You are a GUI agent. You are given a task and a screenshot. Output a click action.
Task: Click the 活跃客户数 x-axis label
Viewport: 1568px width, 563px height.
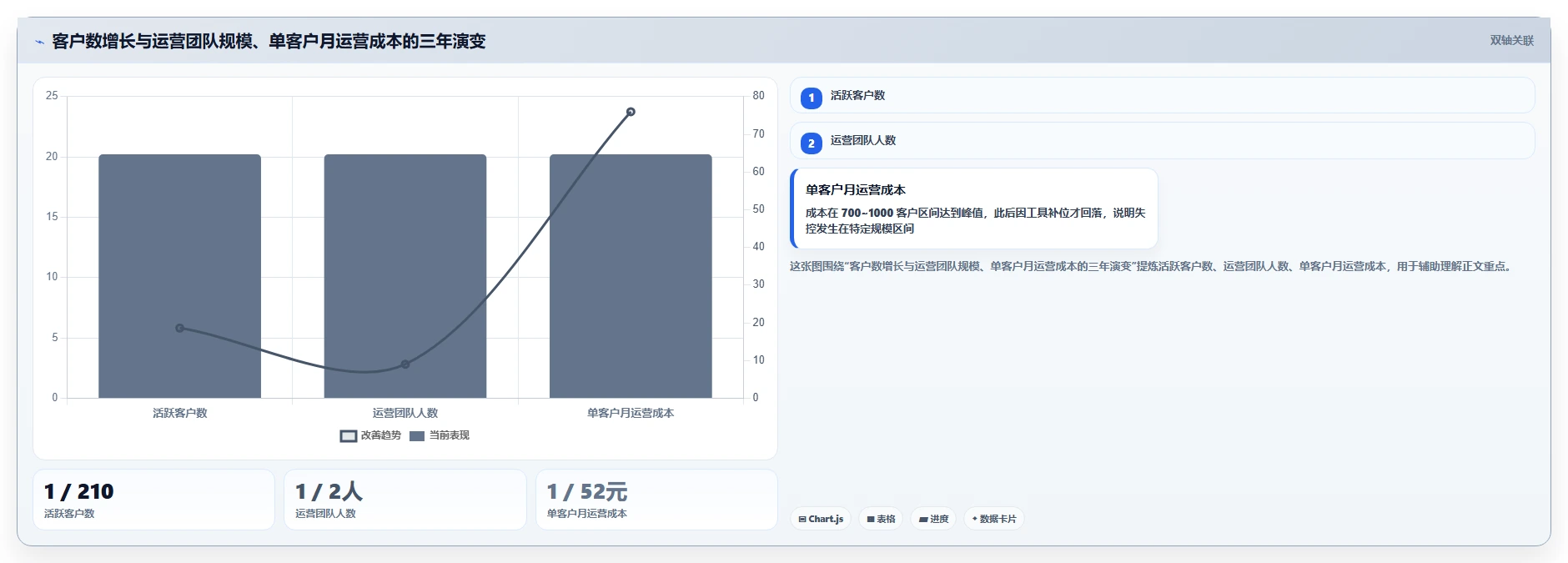pyautogui.click(x=179, y=413)
